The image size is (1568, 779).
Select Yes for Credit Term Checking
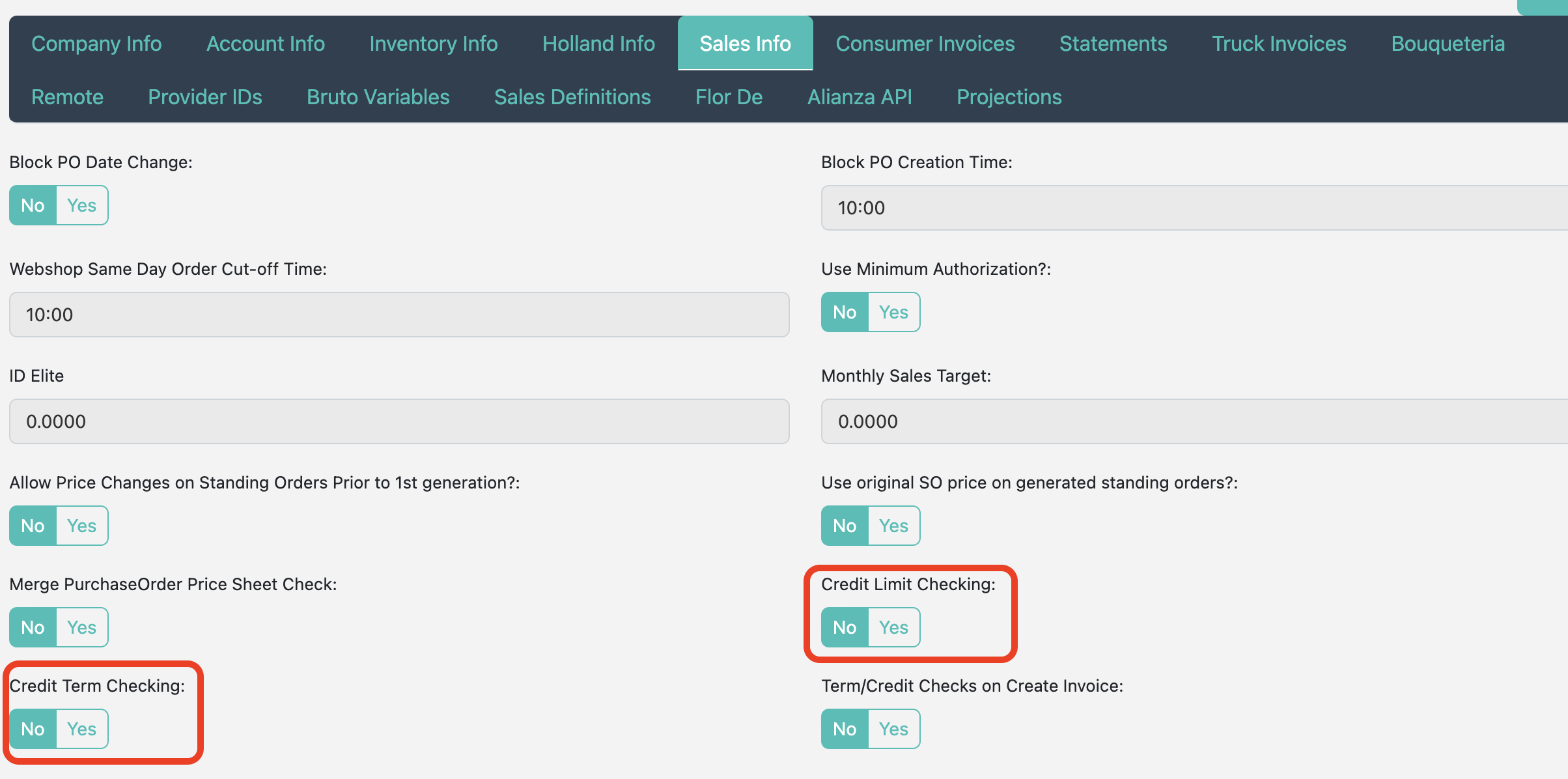coord(81,729)
